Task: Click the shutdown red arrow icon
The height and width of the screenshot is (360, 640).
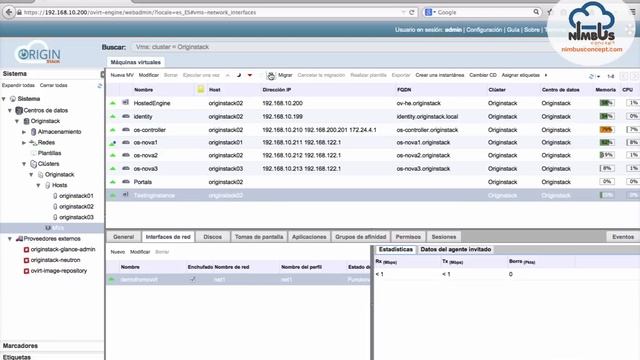Action: coord(250,75)
